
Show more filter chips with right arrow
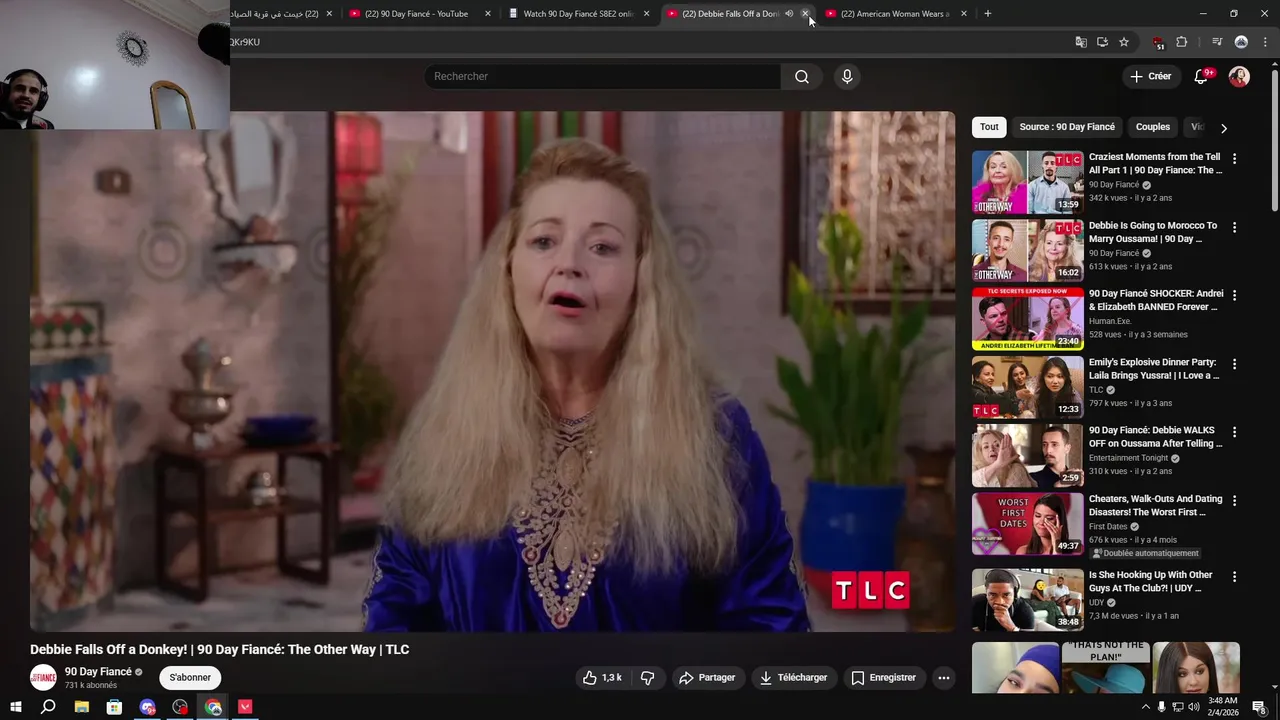[1224, 128]
